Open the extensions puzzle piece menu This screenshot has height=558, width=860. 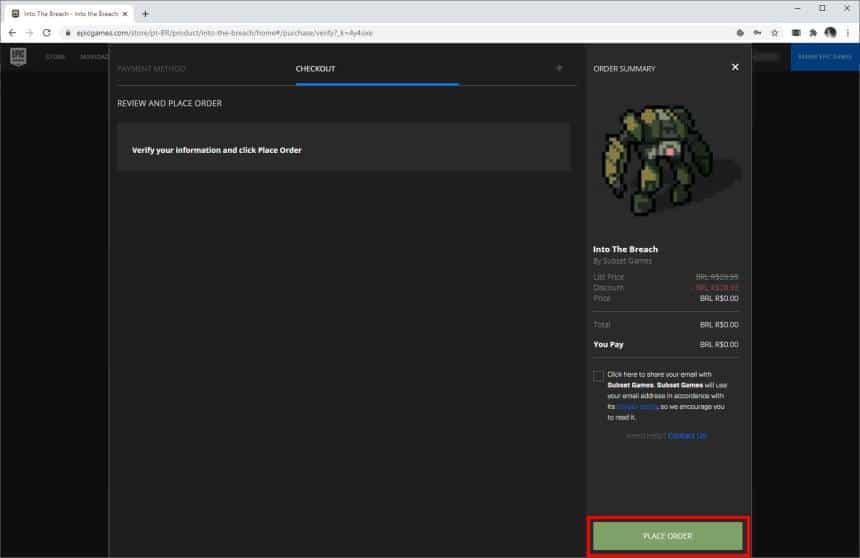coord(813,33)
